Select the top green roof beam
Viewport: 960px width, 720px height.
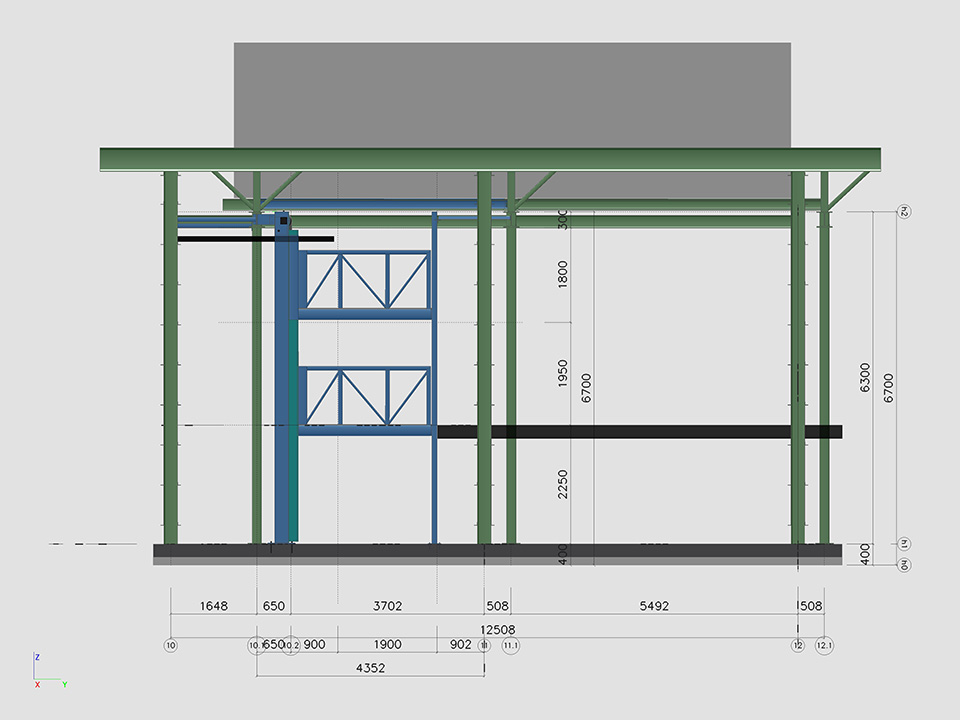[490, 159]
